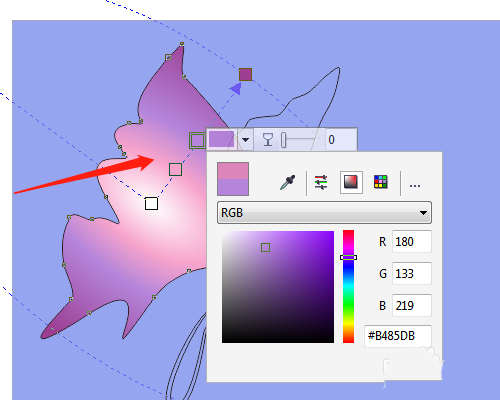
Task: Expand the node color dropdown arrow
Action: pyautogui.click(x=246, y=139)
